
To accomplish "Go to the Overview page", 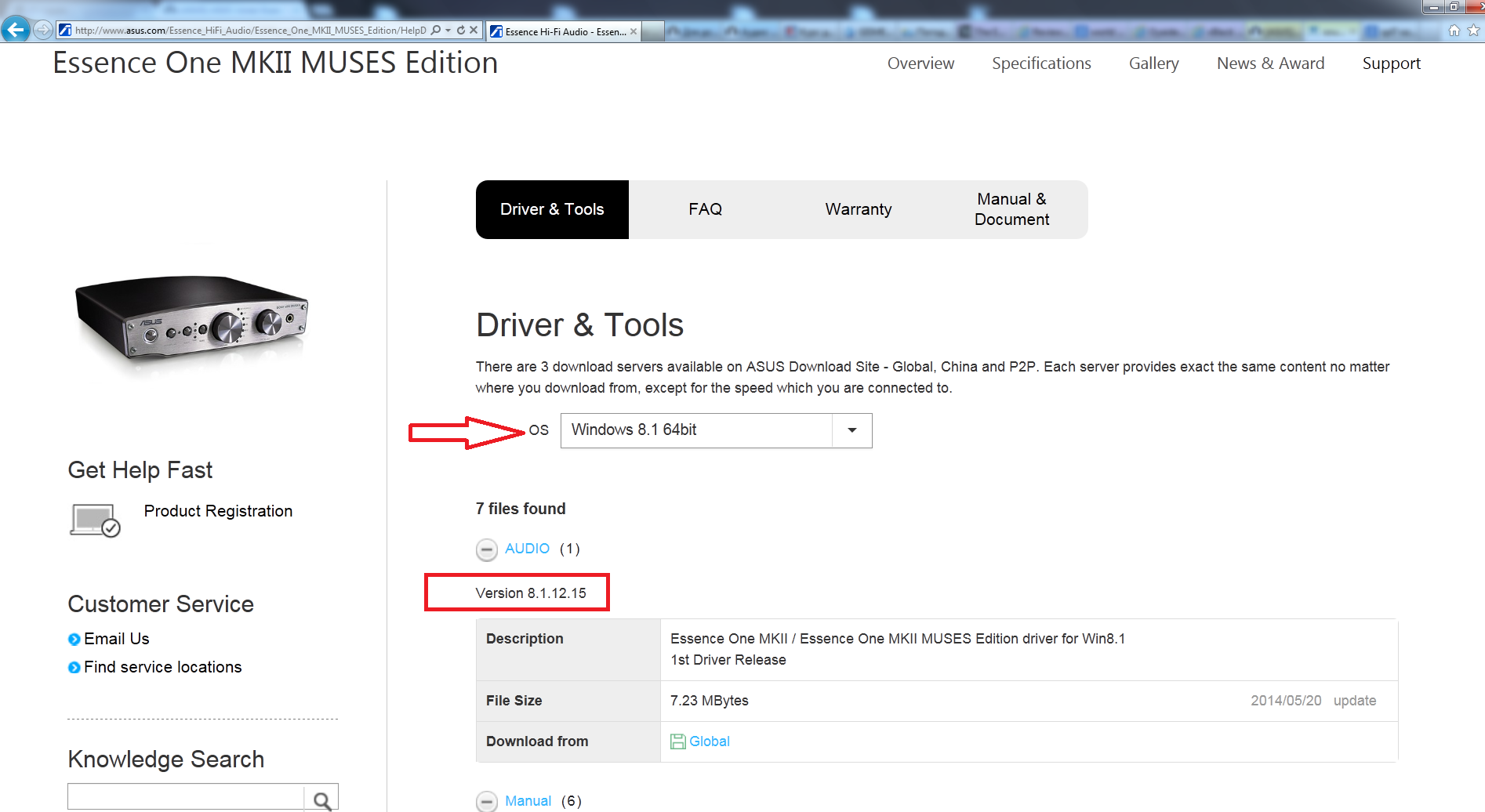I will [x=920, y=63].
